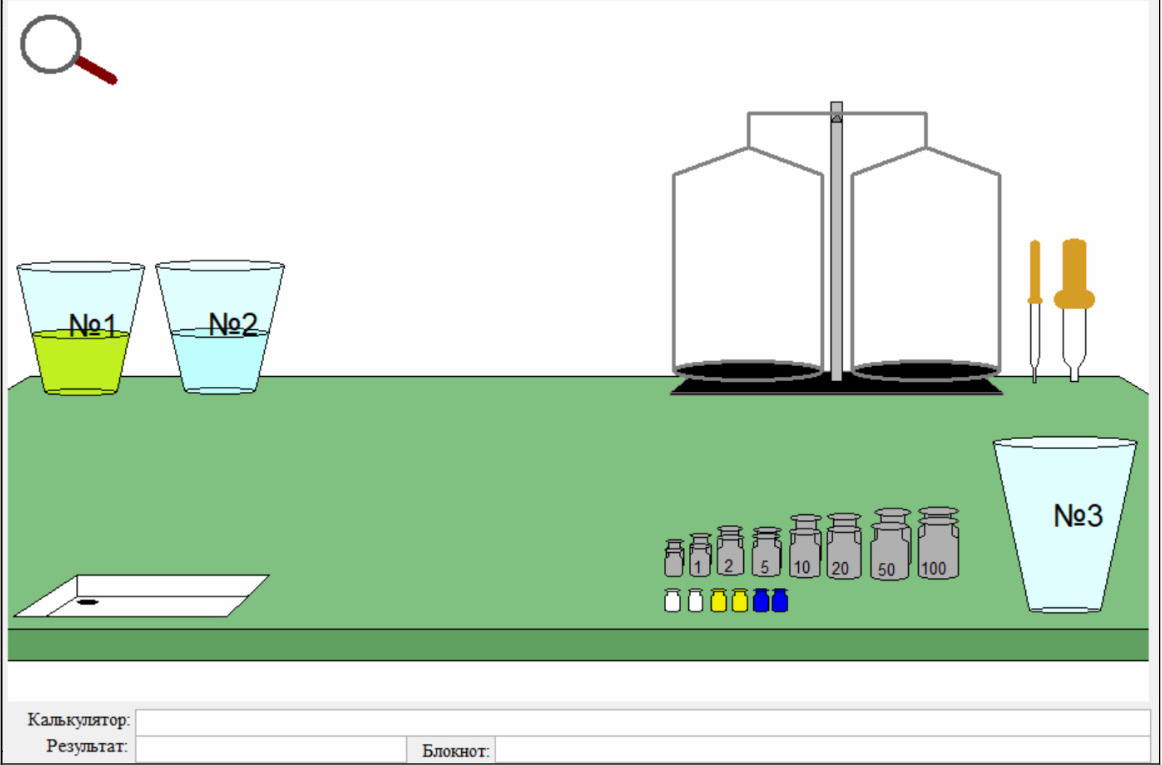Select the 100 gram weight
Screen dimensions: 1162x765
(x=938, y=543)
